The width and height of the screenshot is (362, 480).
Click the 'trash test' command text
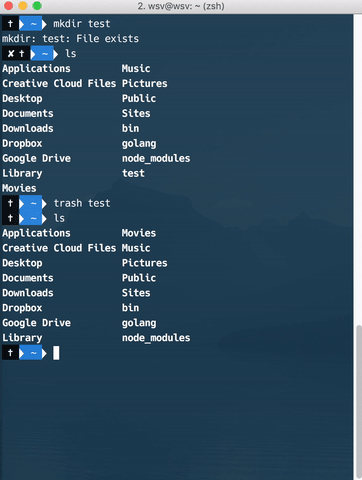point(82,203)
